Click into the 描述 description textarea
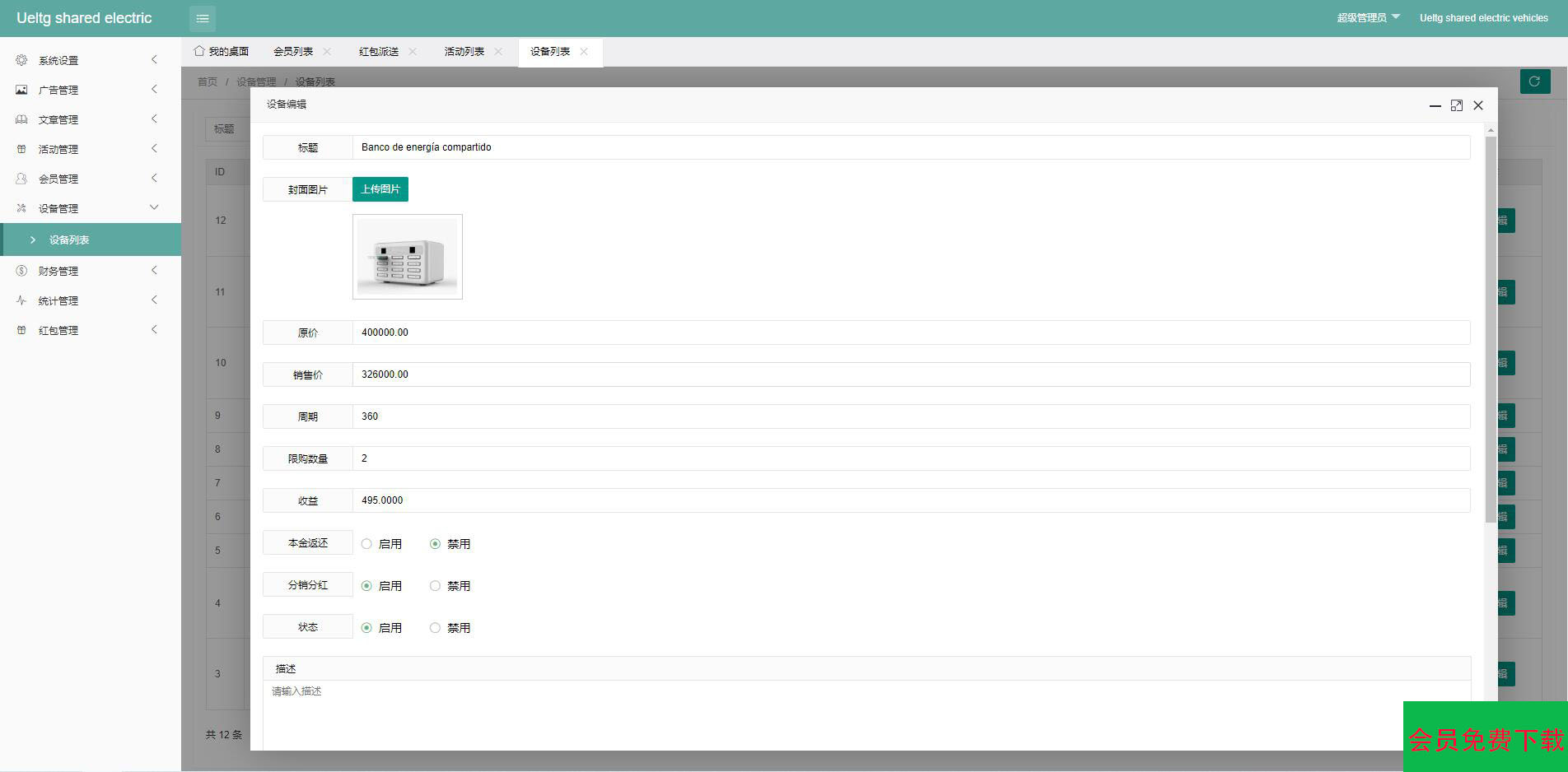The height and width of the screenshot is (772, 1568). tap(866, 715)
